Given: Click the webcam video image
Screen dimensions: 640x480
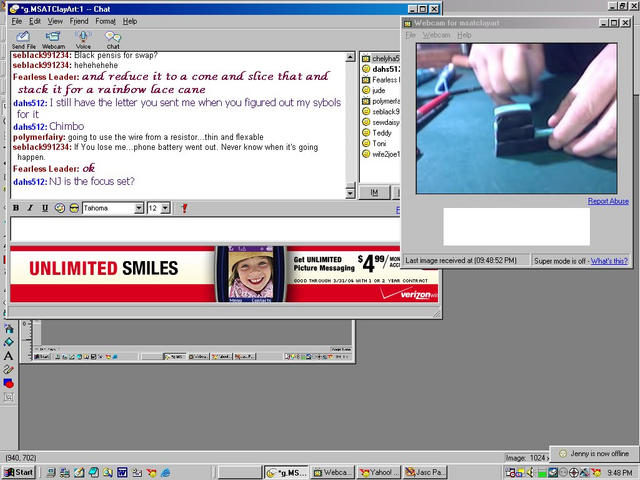Looking at the screenshot, I should (516, 118).
